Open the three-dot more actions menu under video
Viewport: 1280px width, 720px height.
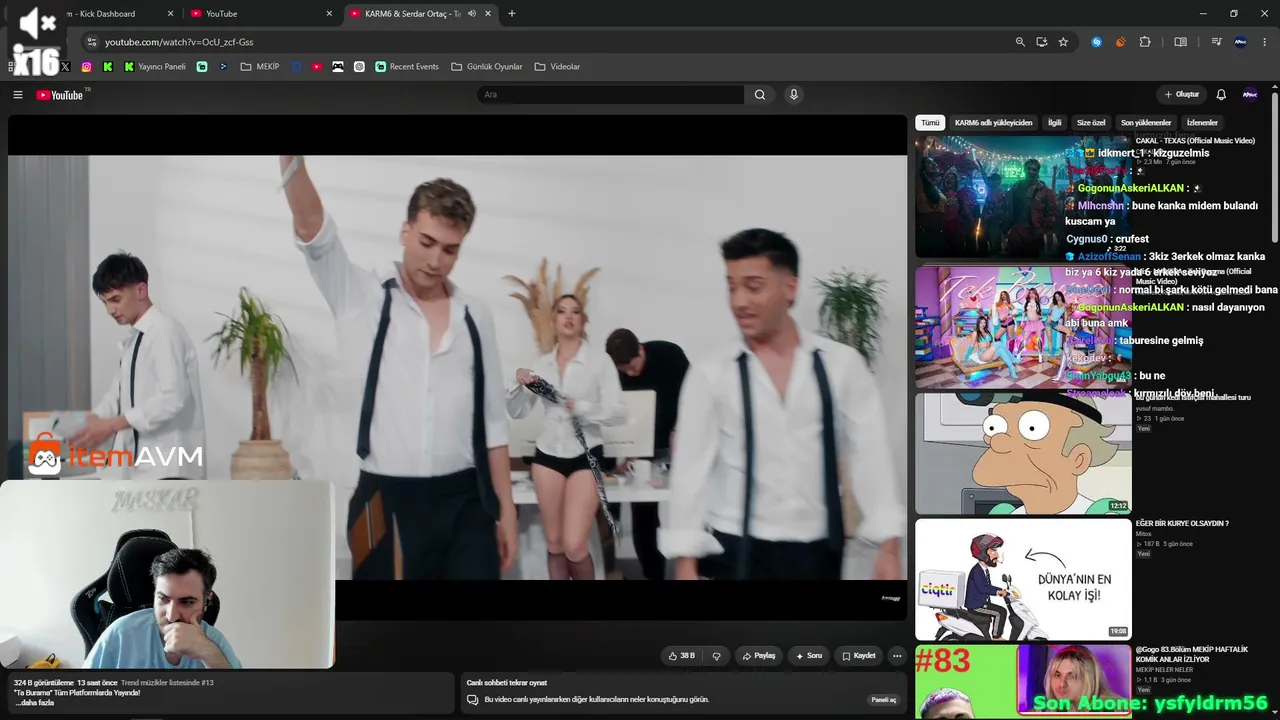tap(897, 656)
